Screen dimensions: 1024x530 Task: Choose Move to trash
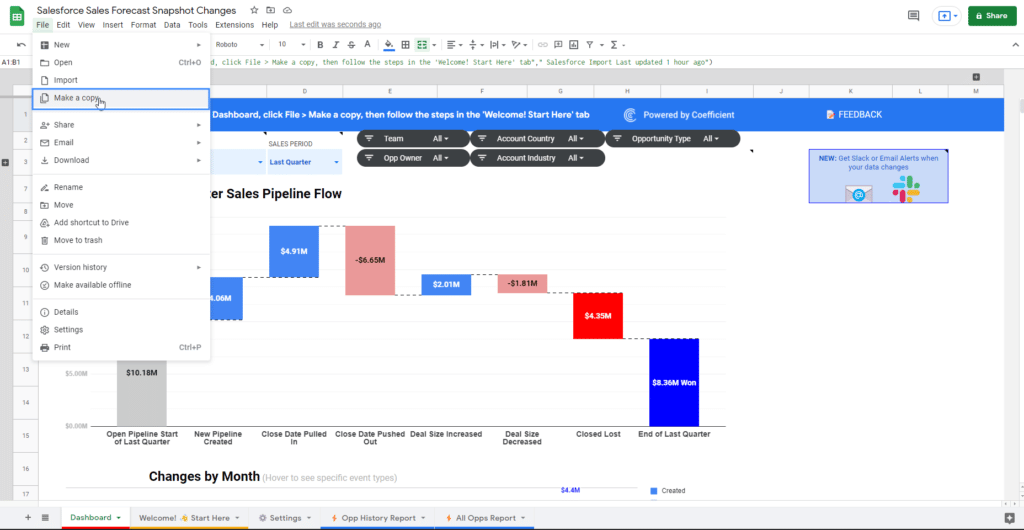[121, 240]
